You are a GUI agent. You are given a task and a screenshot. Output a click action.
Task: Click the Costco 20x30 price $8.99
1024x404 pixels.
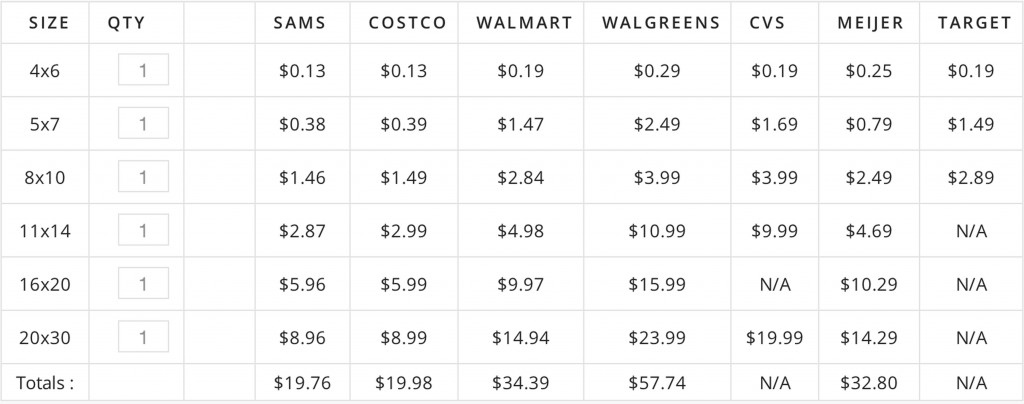tap(404, 337)
